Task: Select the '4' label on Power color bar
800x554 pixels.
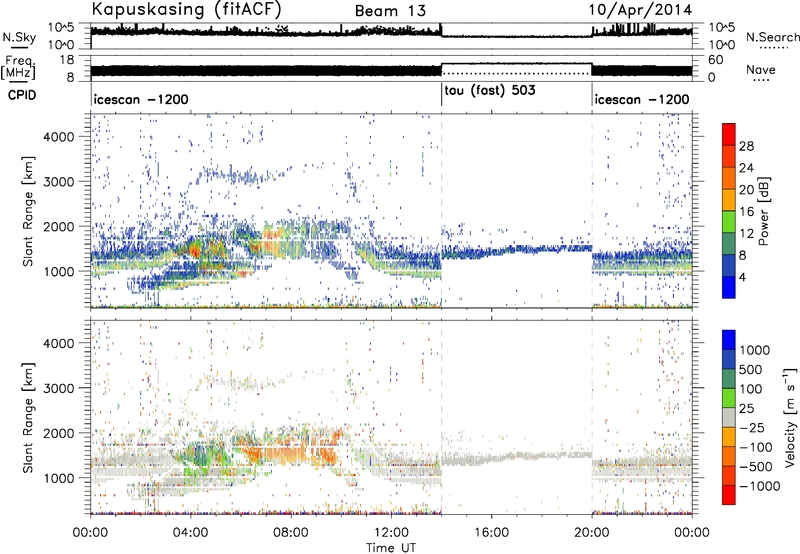Action: [742, 277]
